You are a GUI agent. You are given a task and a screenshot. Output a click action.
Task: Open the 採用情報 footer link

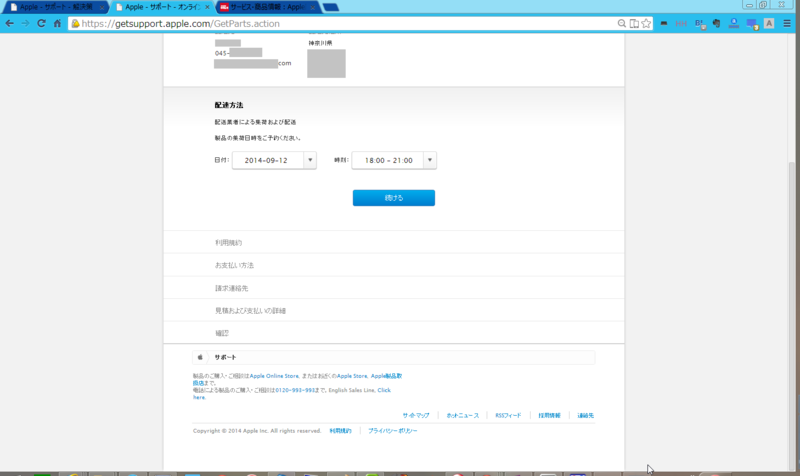pyautogui.click(x=549, y=415)
